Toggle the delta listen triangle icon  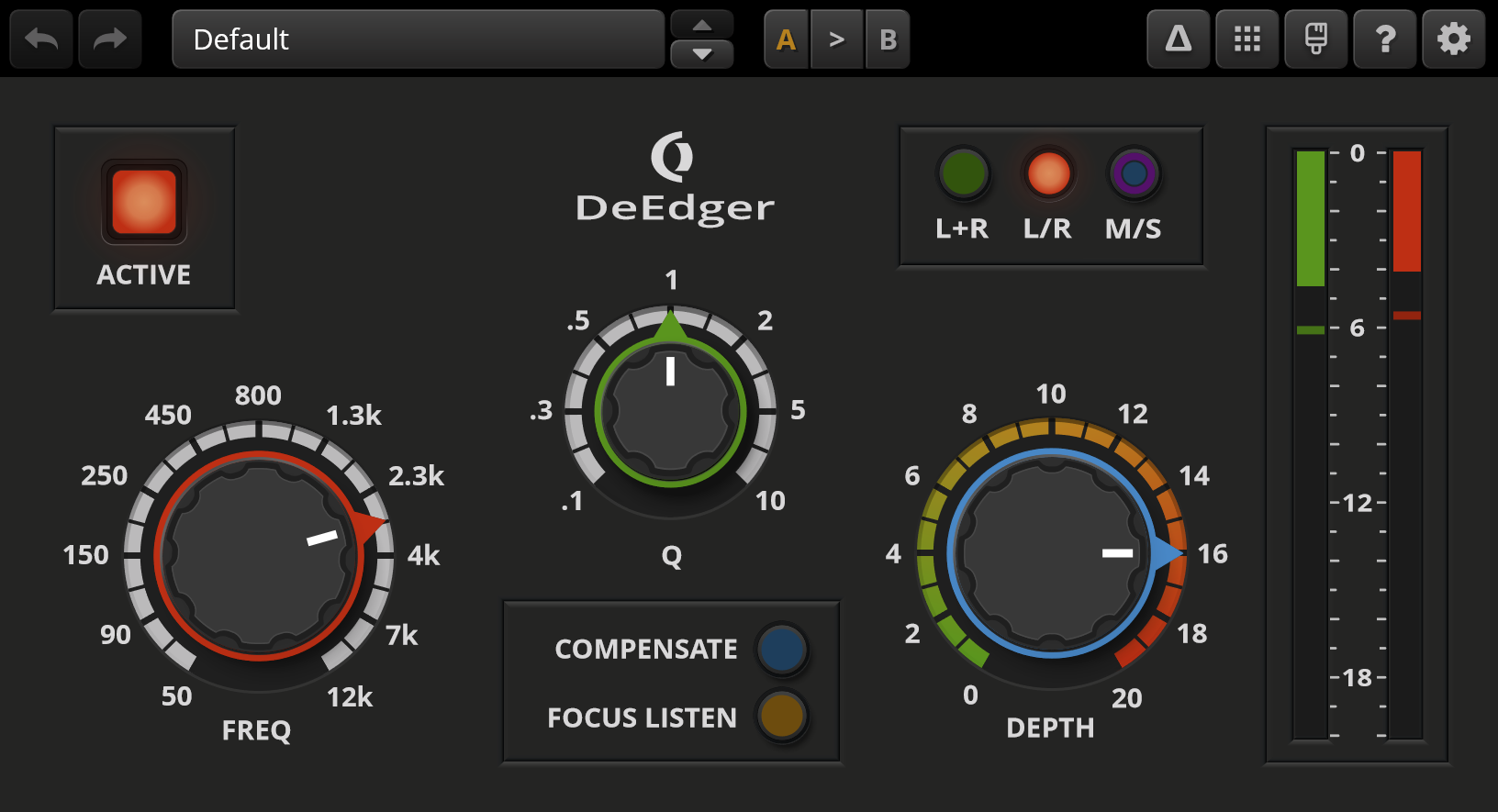click(1179, 39)
